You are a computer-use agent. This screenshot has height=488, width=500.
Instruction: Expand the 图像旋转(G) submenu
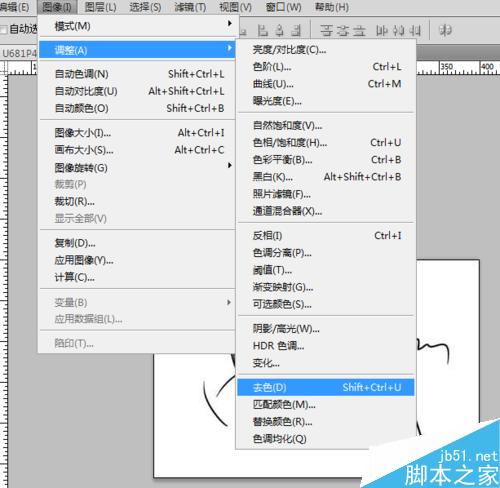(x=137, y=168)
